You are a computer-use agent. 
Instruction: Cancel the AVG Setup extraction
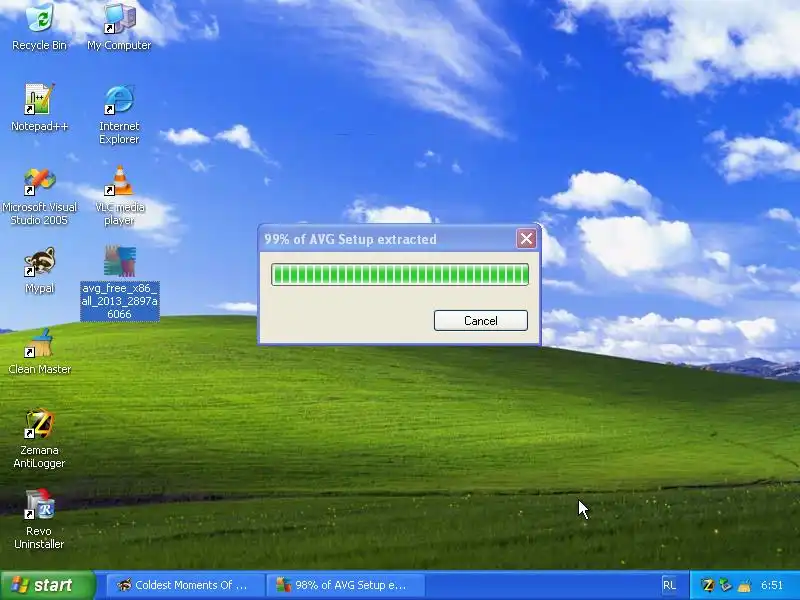(x=481, y=320)
